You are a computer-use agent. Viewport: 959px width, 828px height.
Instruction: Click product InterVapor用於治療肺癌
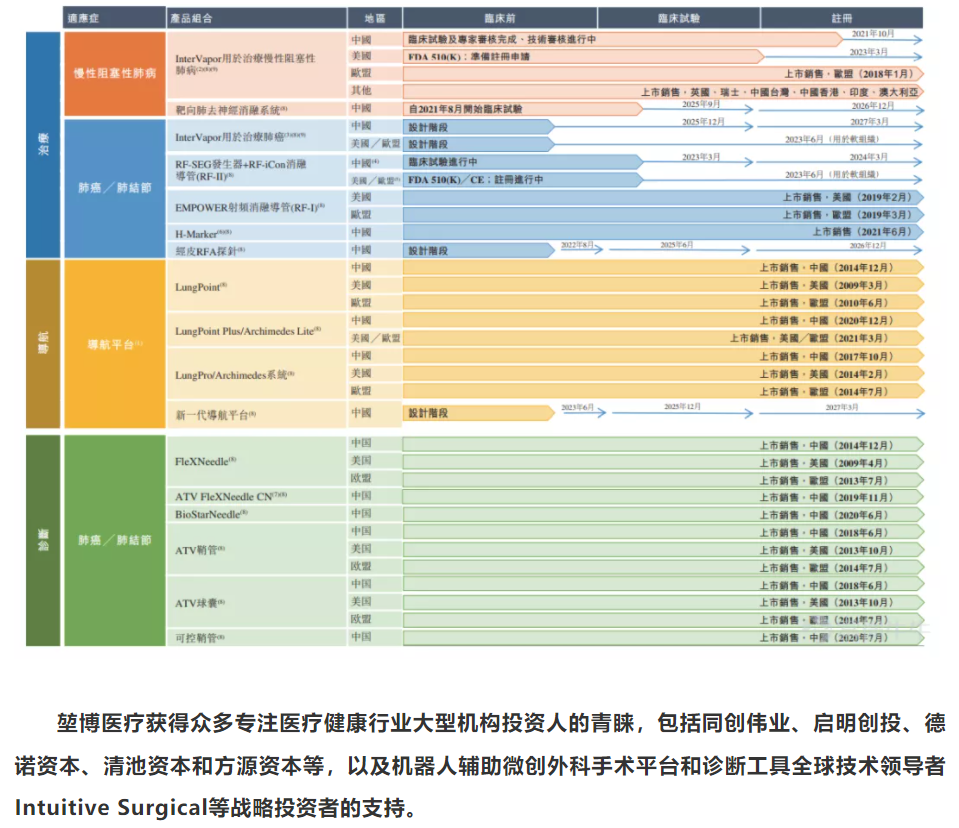pos(240,136)
